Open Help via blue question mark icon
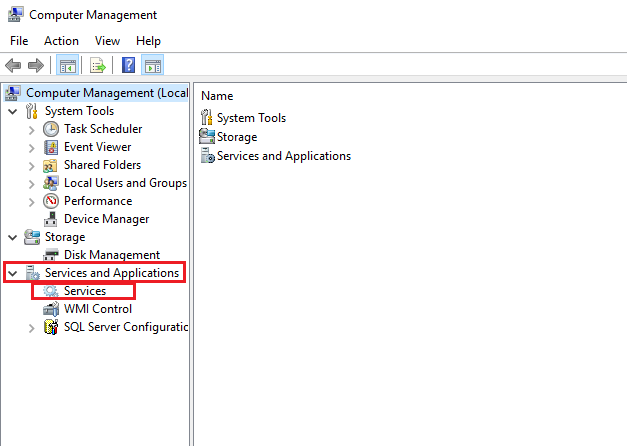The image size is (627, 446). coord(128,65)
